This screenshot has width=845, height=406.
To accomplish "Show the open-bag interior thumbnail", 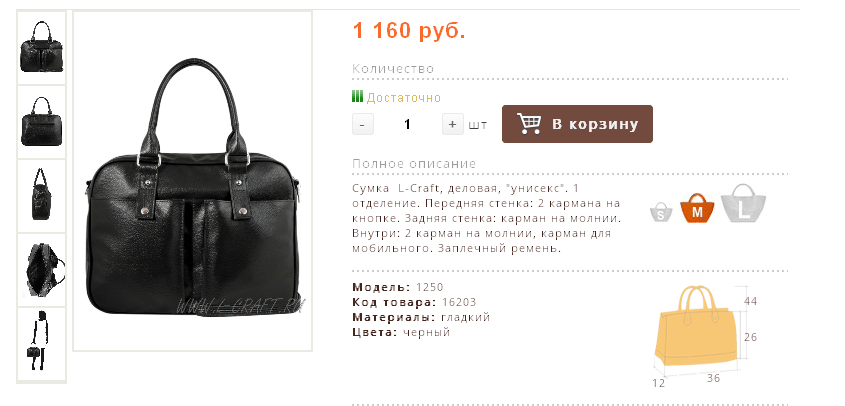I will tap(41, 270).
